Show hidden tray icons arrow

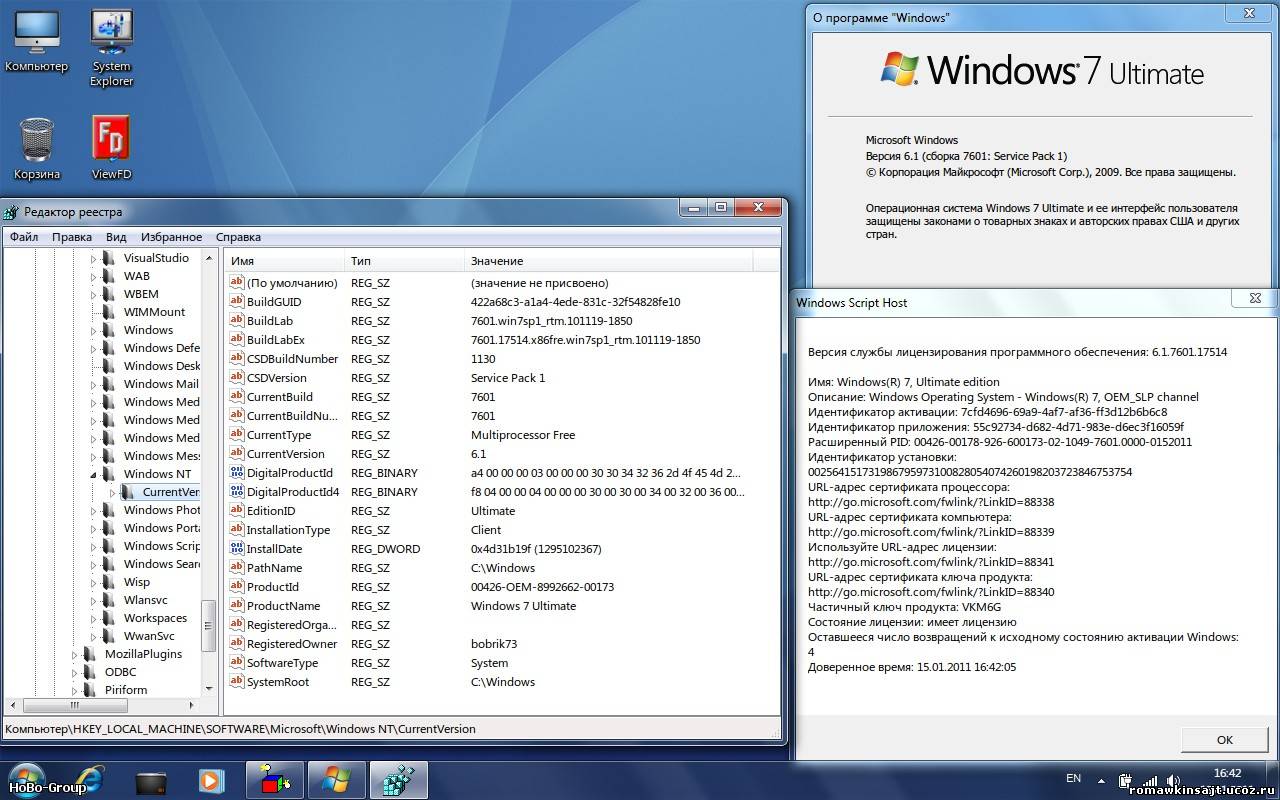1102,780
